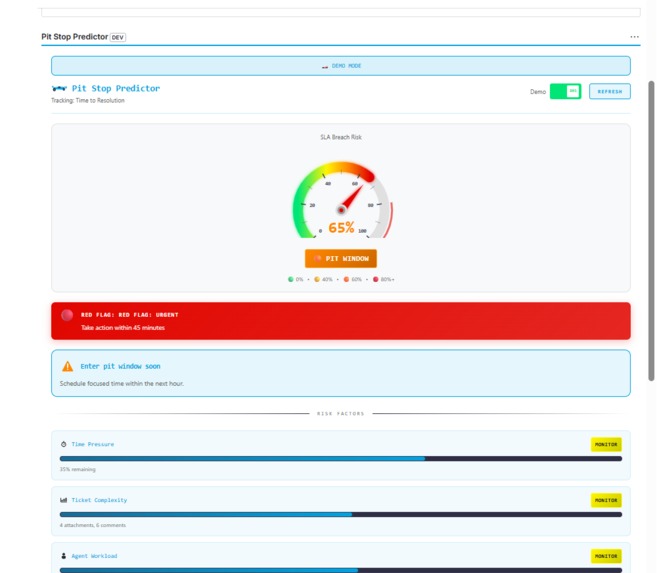
Task: Click the 'RED FLAG: RED FLAG: URGENT' heading
Action: point(129,315)
